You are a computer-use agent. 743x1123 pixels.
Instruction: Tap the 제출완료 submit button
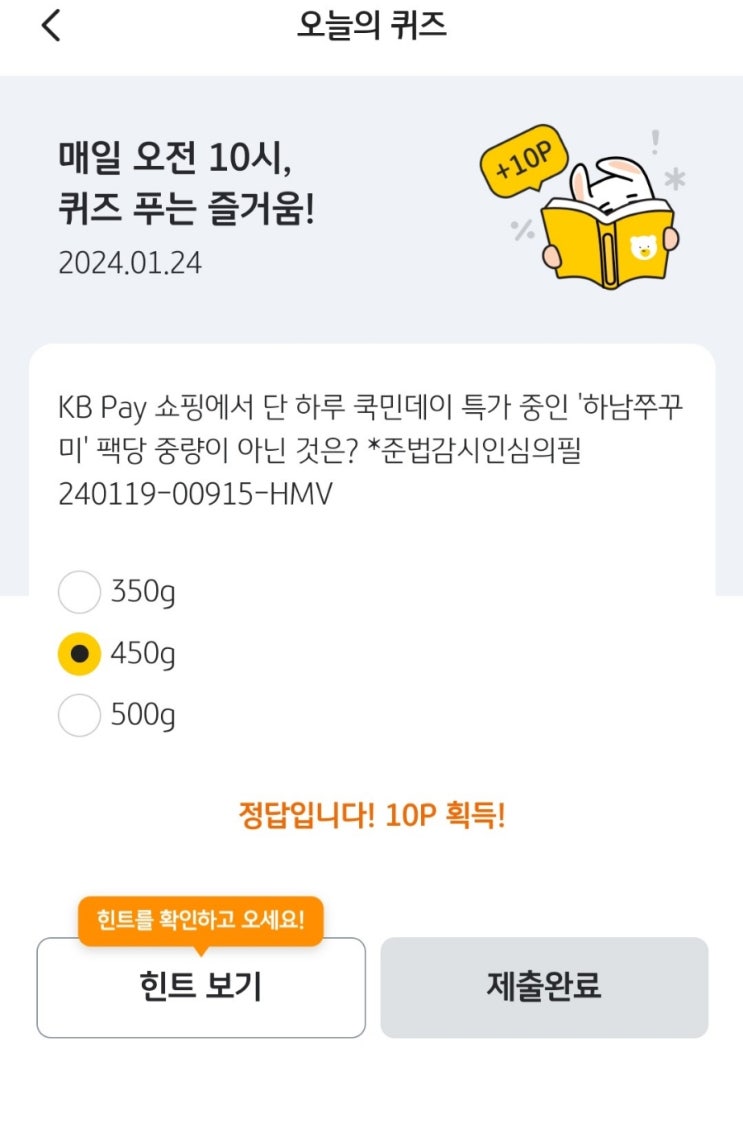[544, 987]
